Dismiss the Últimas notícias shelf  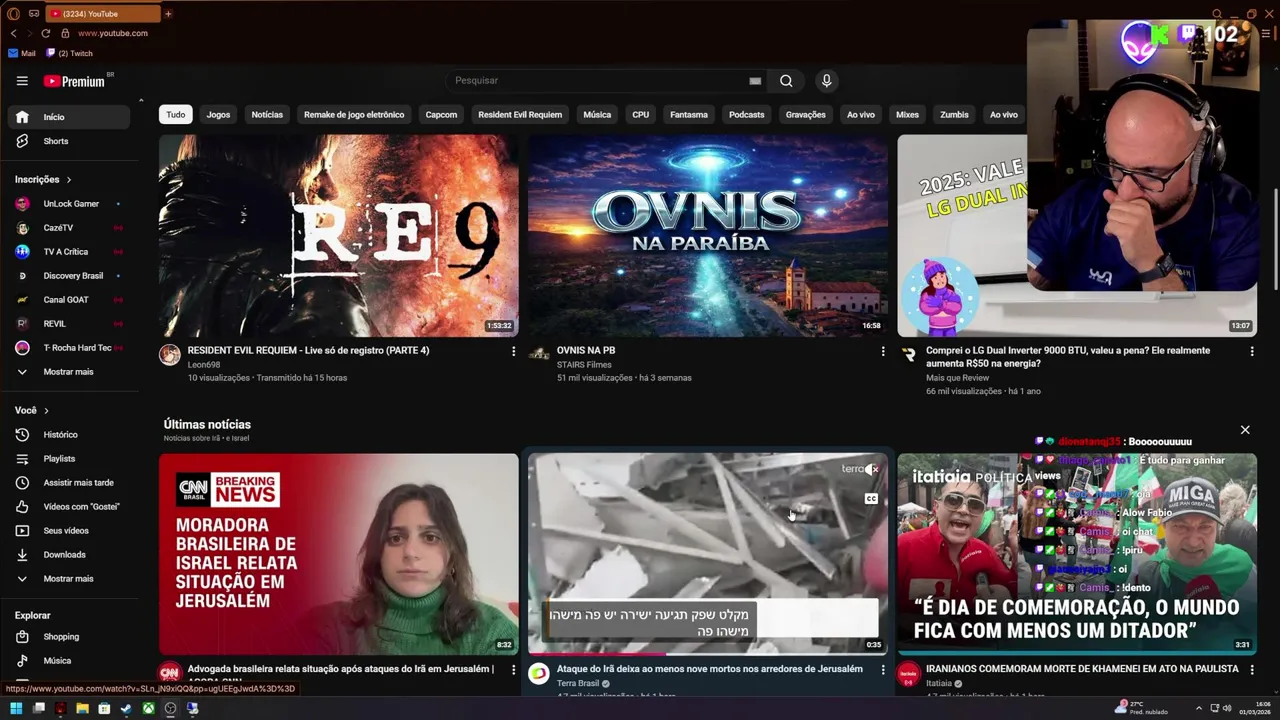click(1245, 430)
